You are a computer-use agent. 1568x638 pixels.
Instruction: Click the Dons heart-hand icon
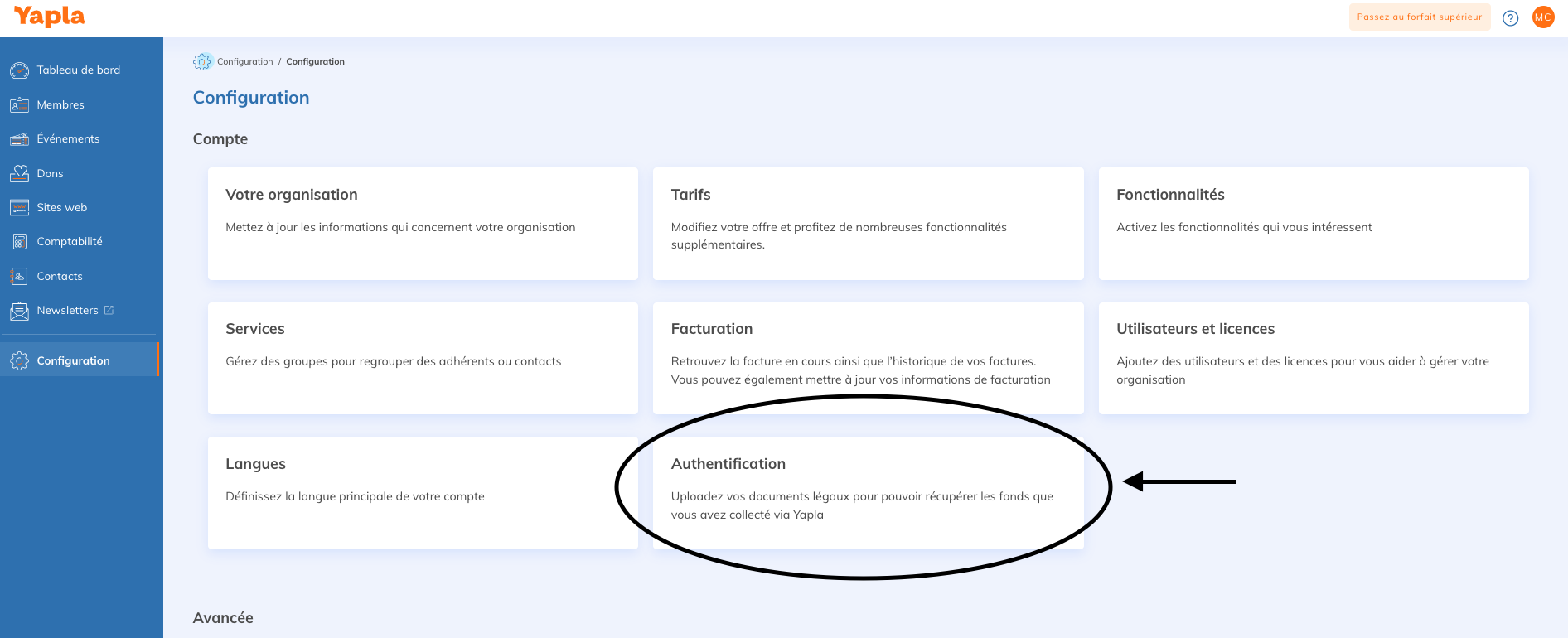click(19, 173)
